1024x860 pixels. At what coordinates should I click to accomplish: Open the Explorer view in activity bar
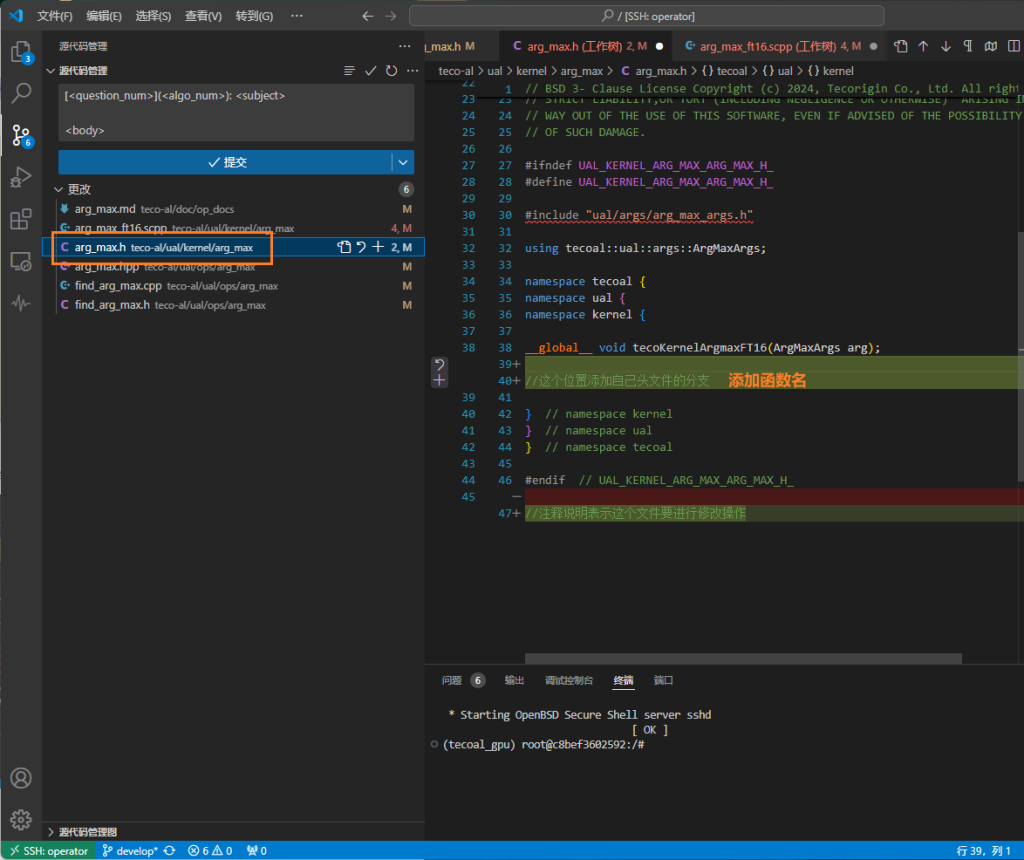tap(20, 52)
